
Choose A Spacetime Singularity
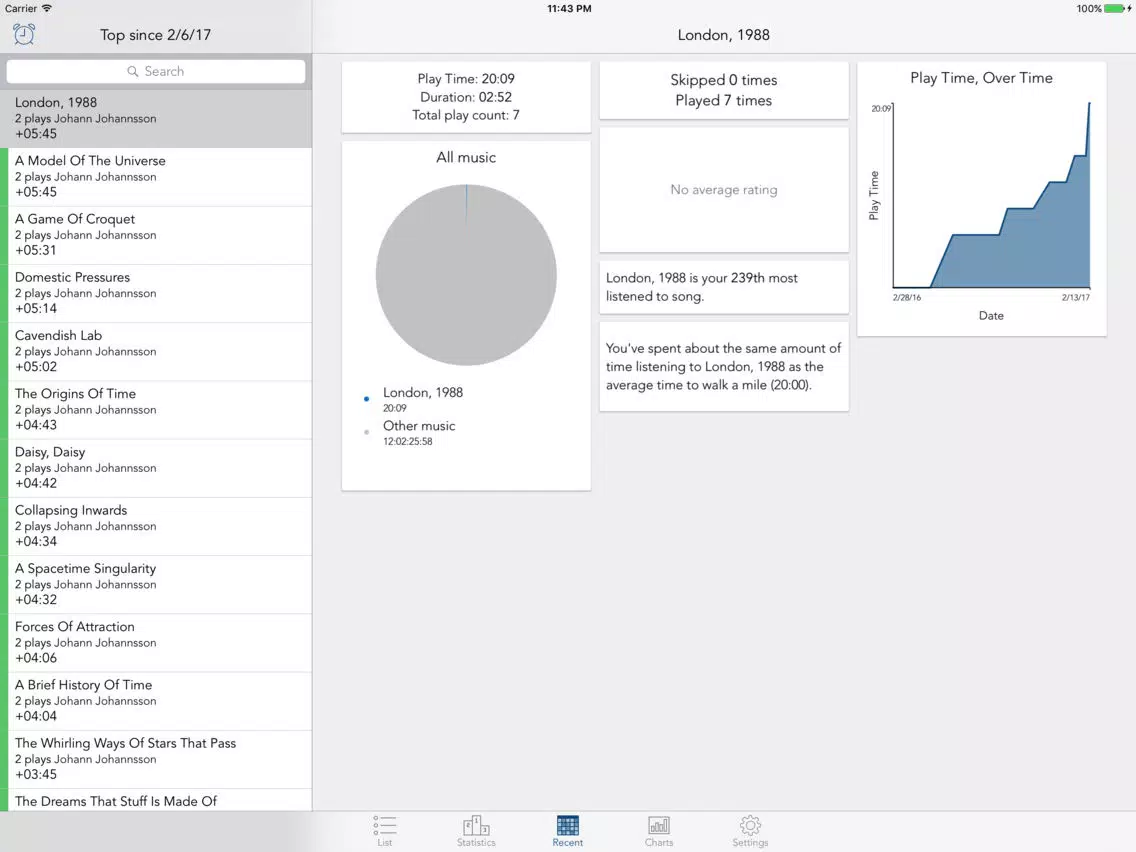point(156,584)
